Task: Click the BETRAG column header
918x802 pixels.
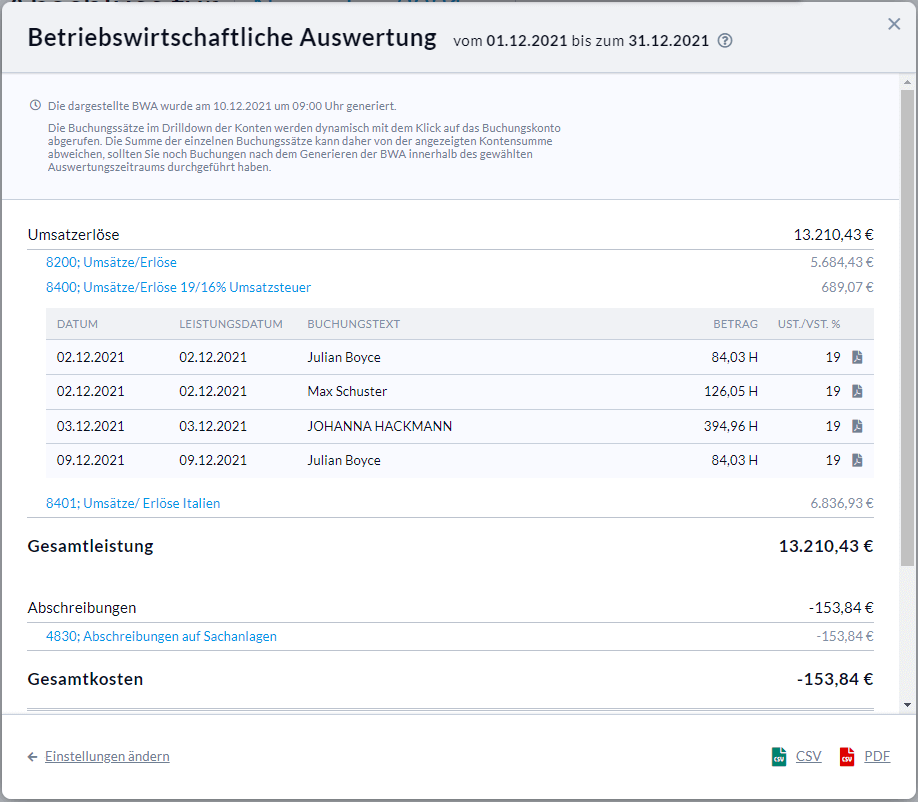Action: 735,324
